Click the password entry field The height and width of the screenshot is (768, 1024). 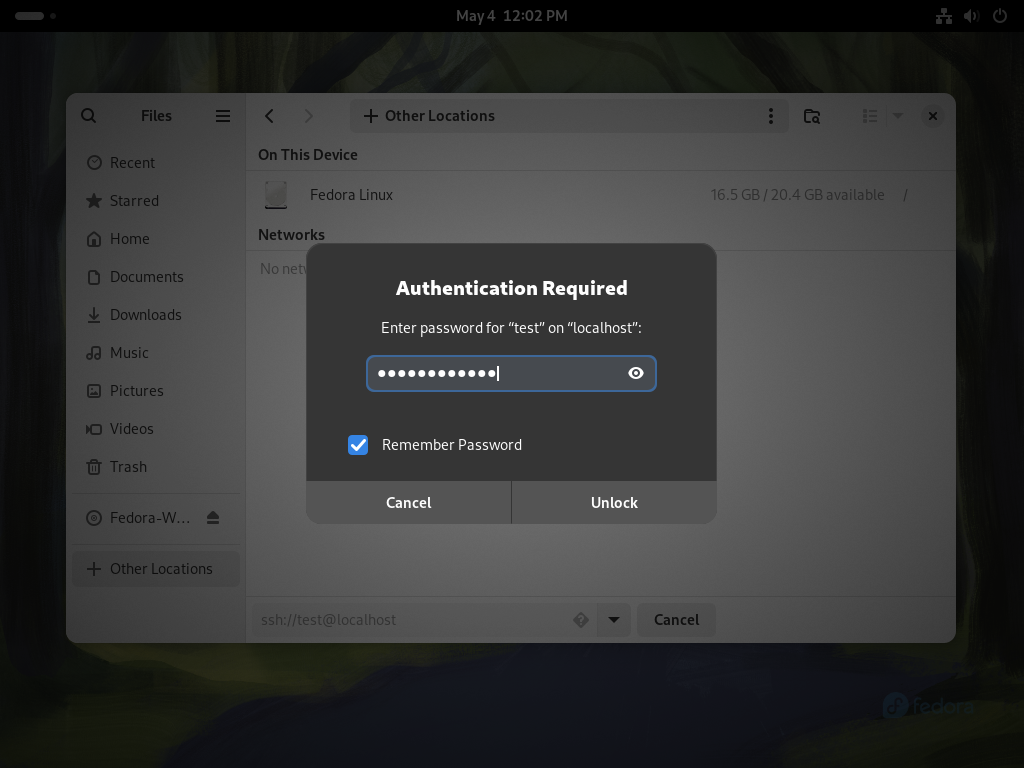(x=511, y=373)
